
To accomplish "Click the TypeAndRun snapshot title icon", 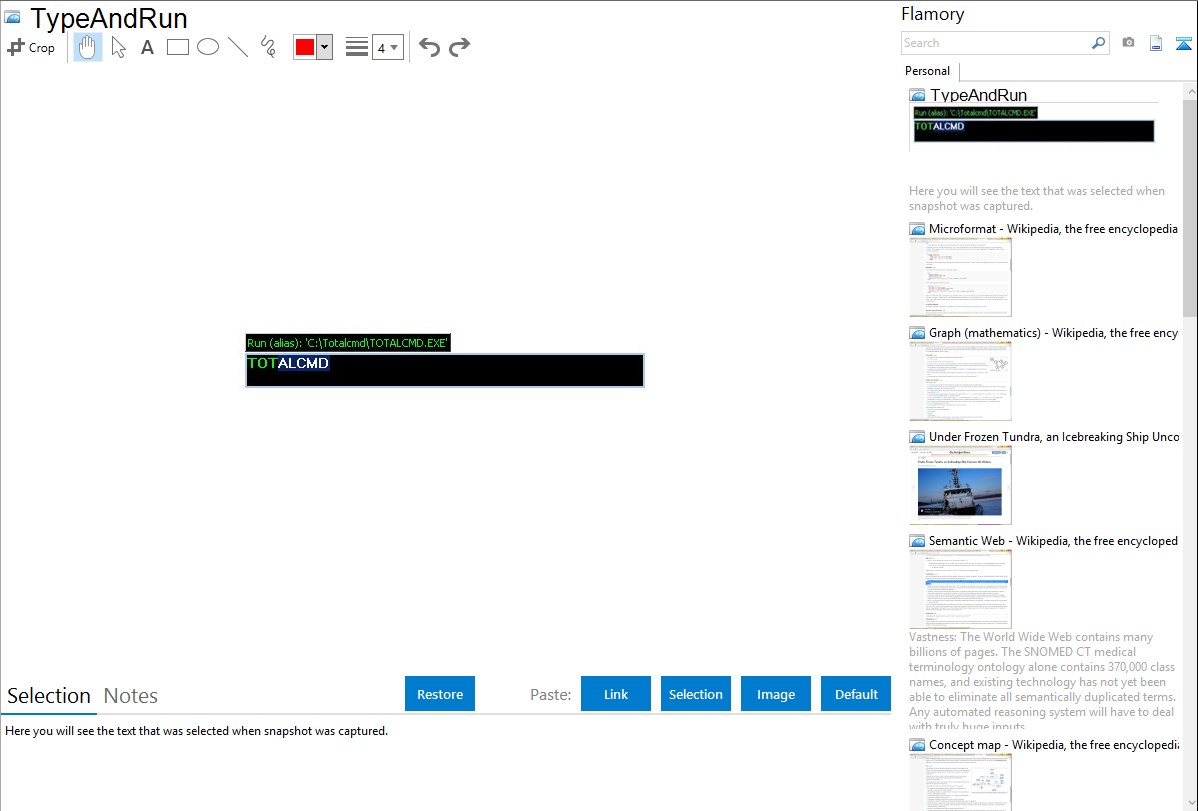I will coord(12,17).
